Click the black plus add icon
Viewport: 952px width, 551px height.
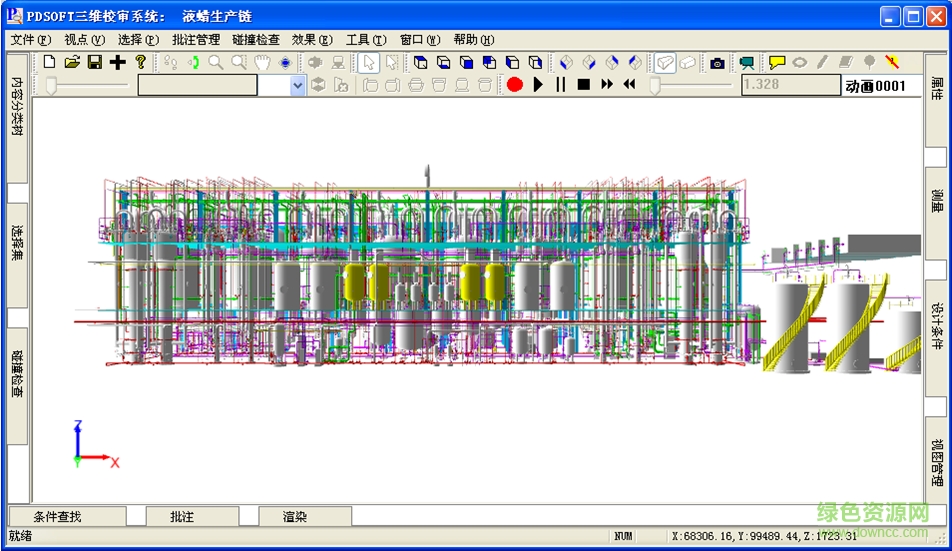click(118, 62)
